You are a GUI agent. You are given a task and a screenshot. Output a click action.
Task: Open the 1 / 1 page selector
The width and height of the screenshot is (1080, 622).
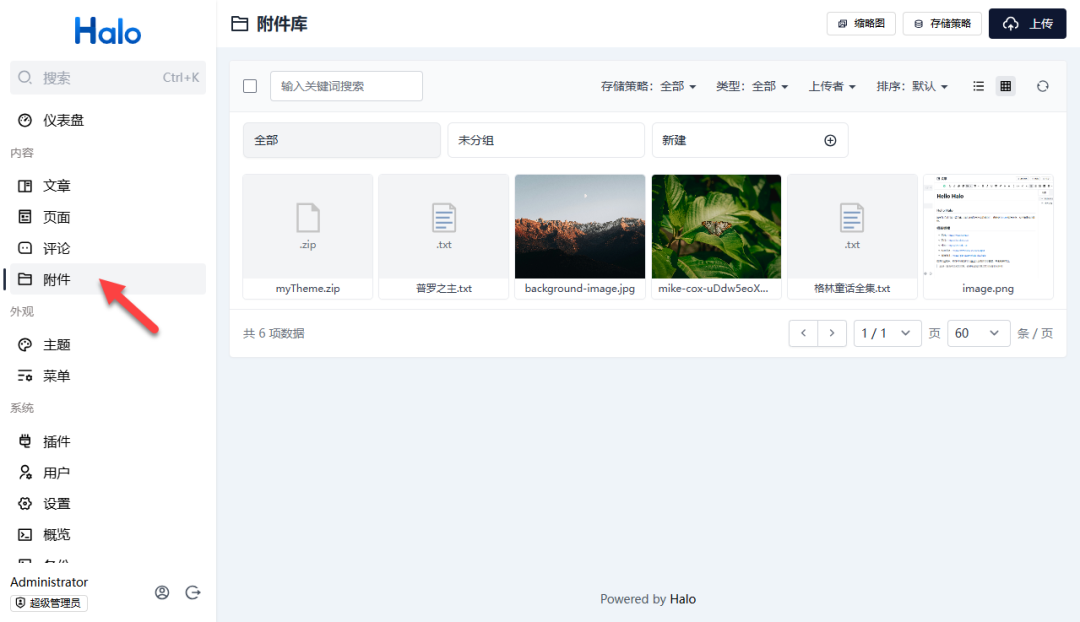[x=887, y=333]
